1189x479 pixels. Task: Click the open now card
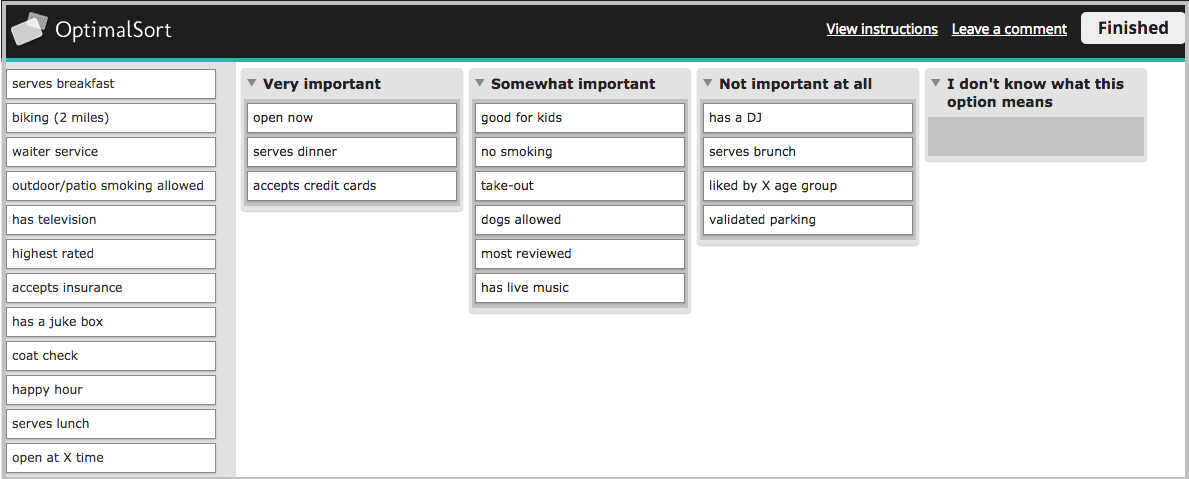point(352,118)
